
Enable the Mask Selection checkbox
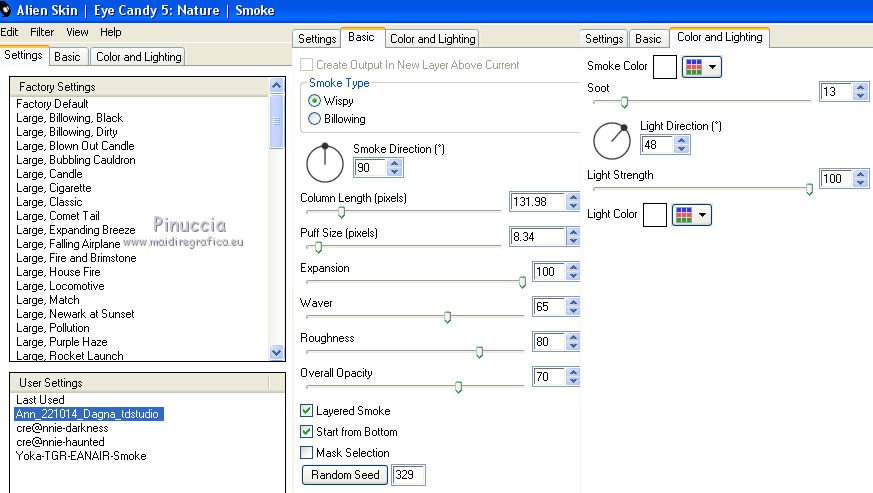[307, 453]
